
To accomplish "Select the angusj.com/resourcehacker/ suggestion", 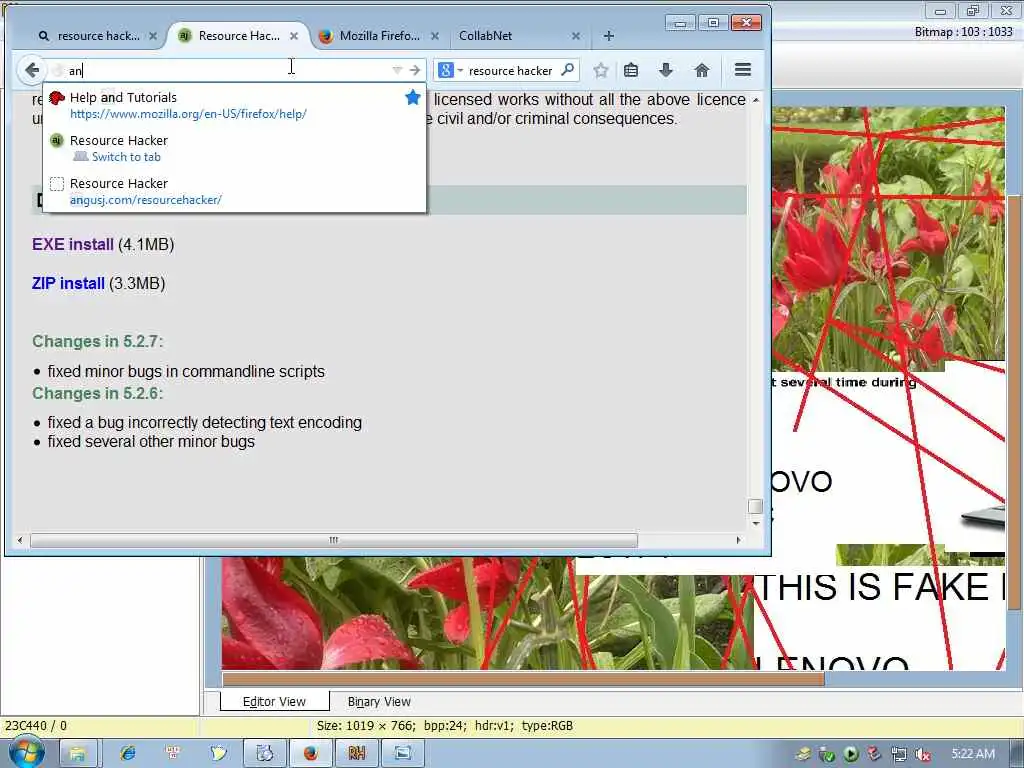I will [x=234, y=191].
